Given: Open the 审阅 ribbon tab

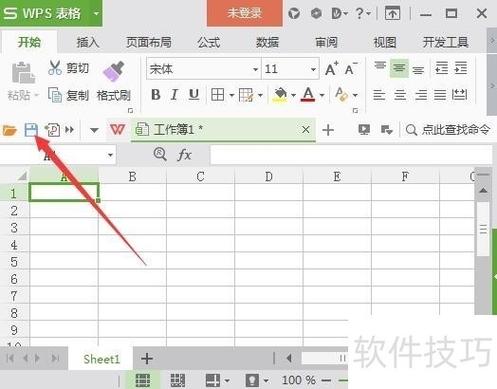Looking at the screenshot, I should pos(326,42).
